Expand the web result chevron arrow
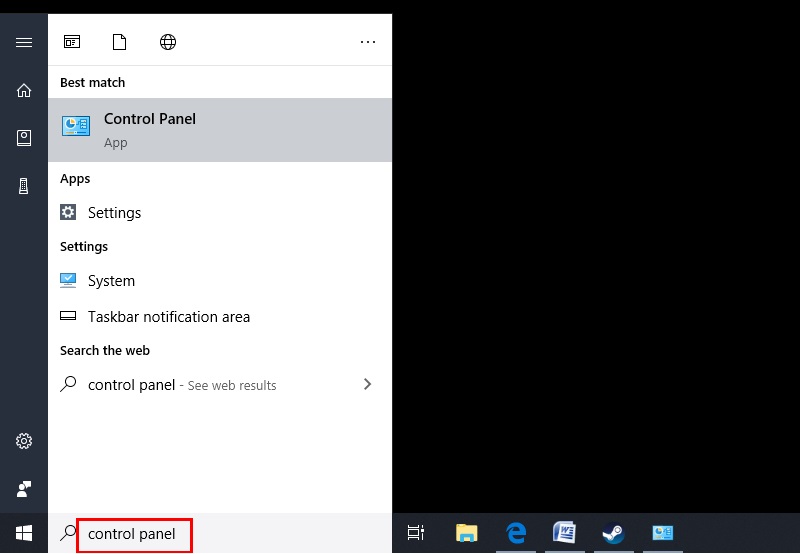800x554 pixels. [367, 384]
